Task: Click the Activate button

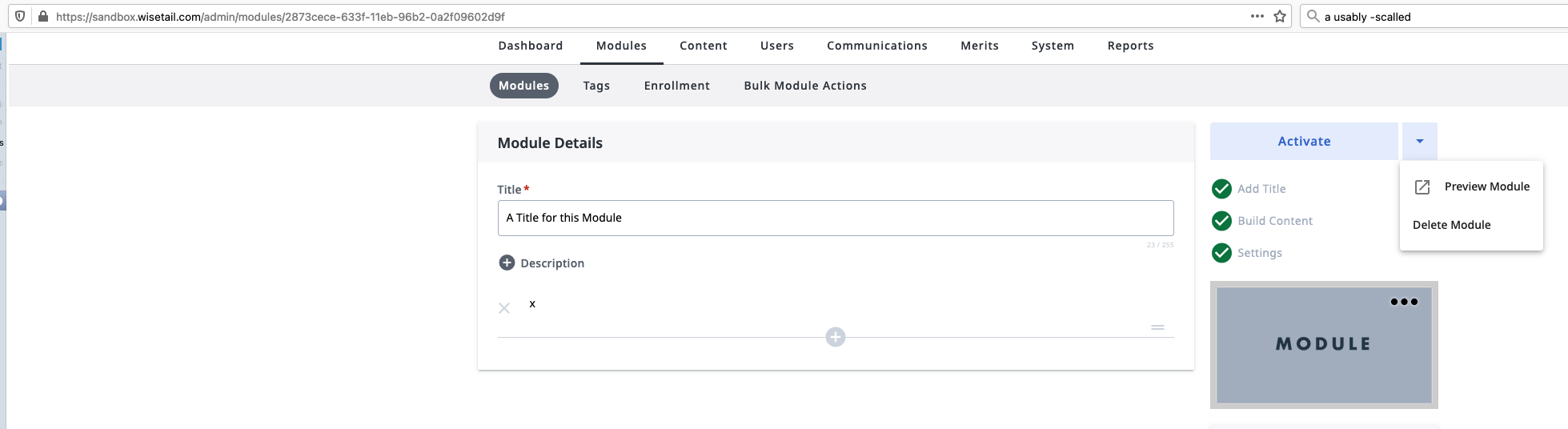Action: [x=1304, y=141]
